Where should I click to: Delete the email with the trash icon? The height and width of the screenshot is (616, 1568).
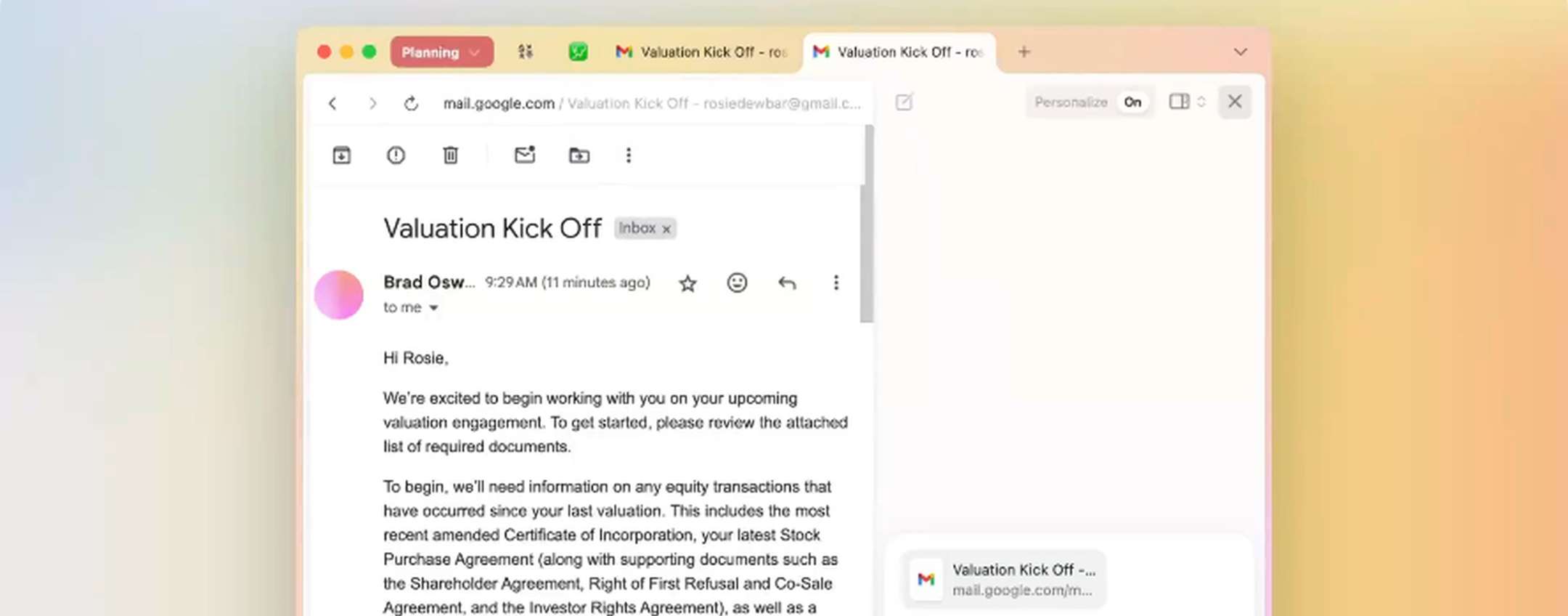click(450, 155)
